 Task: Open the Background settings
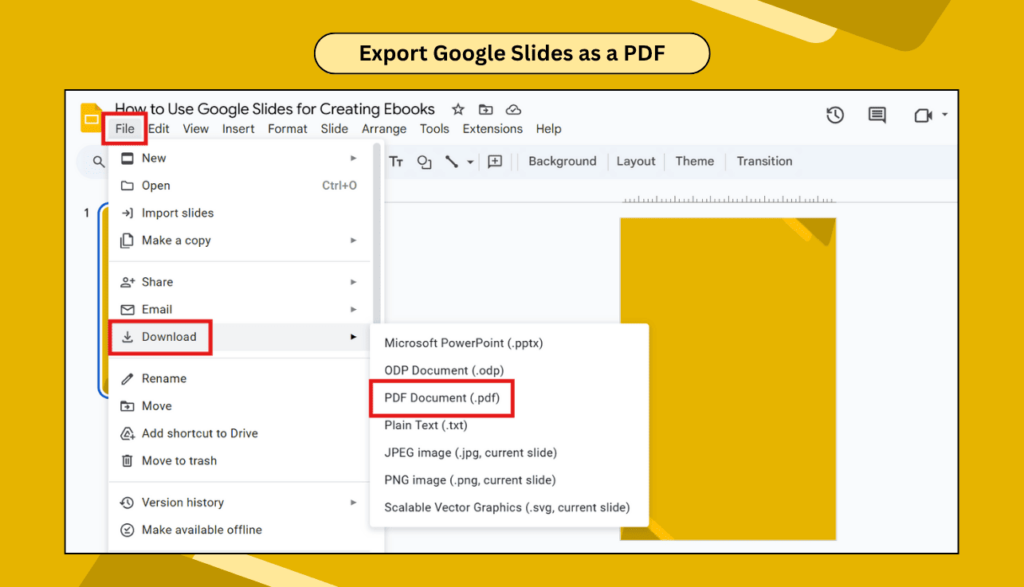pos(562,161)
